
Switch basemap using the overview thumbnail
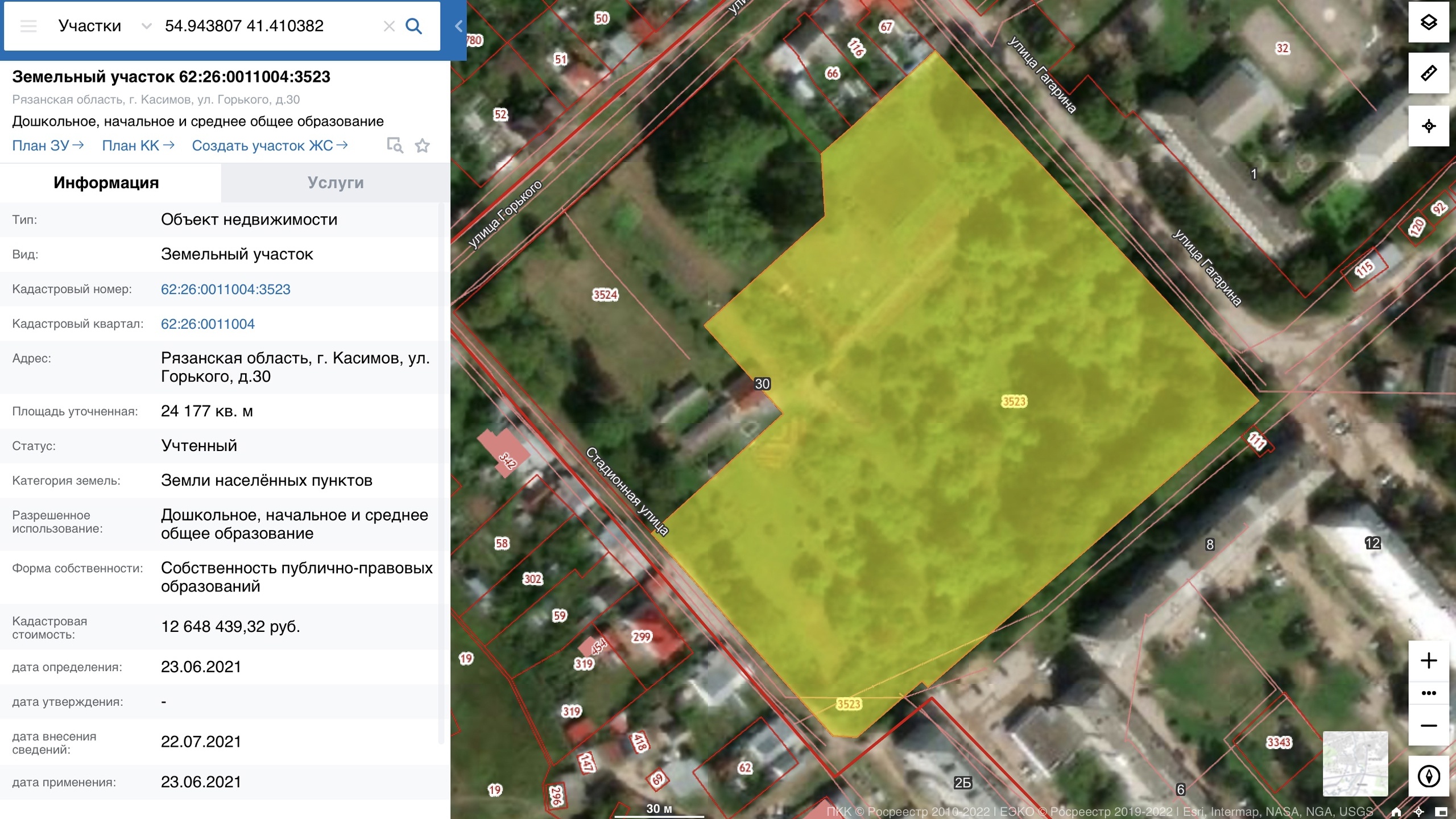[x=1355, y=763]
